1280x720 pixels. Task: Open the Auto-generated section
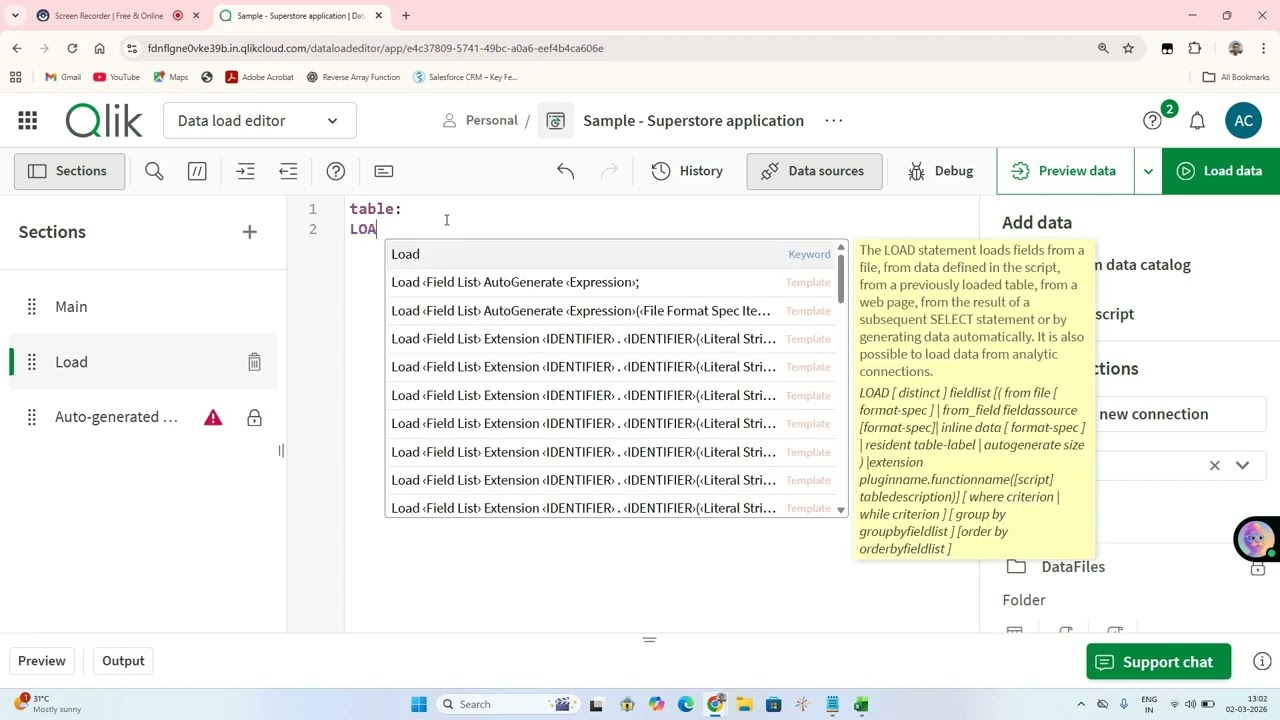tap(116, 417)
